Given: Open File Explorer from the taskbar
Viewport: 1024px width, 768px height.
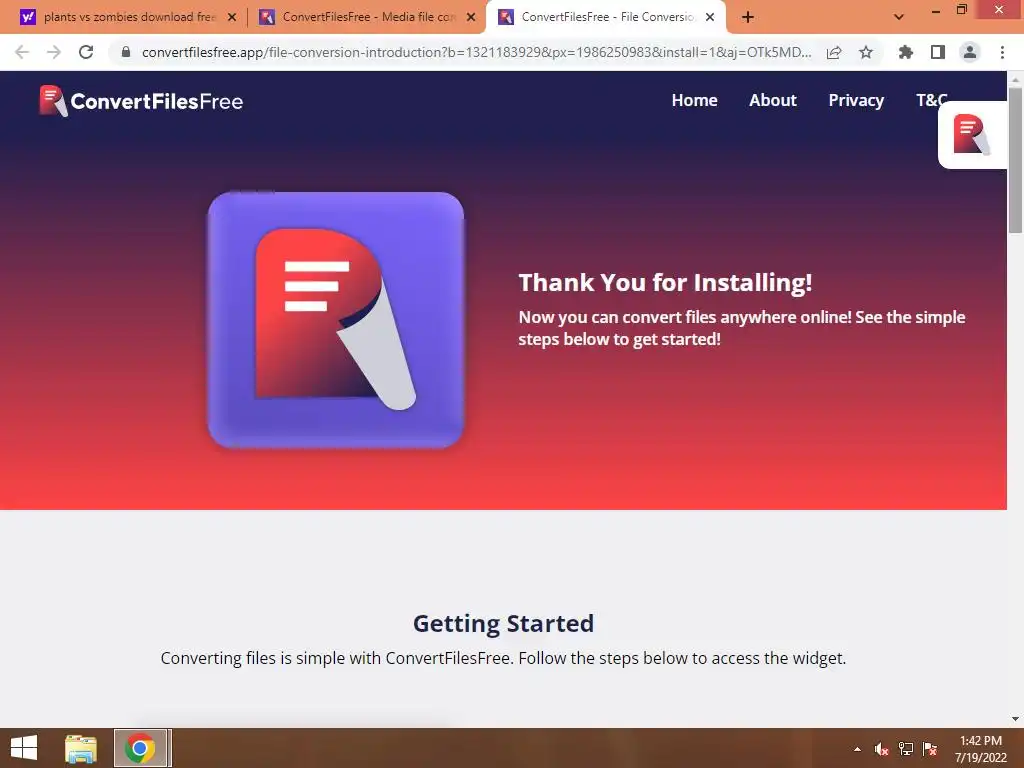Looking at the screenshot, I should 80,748.
